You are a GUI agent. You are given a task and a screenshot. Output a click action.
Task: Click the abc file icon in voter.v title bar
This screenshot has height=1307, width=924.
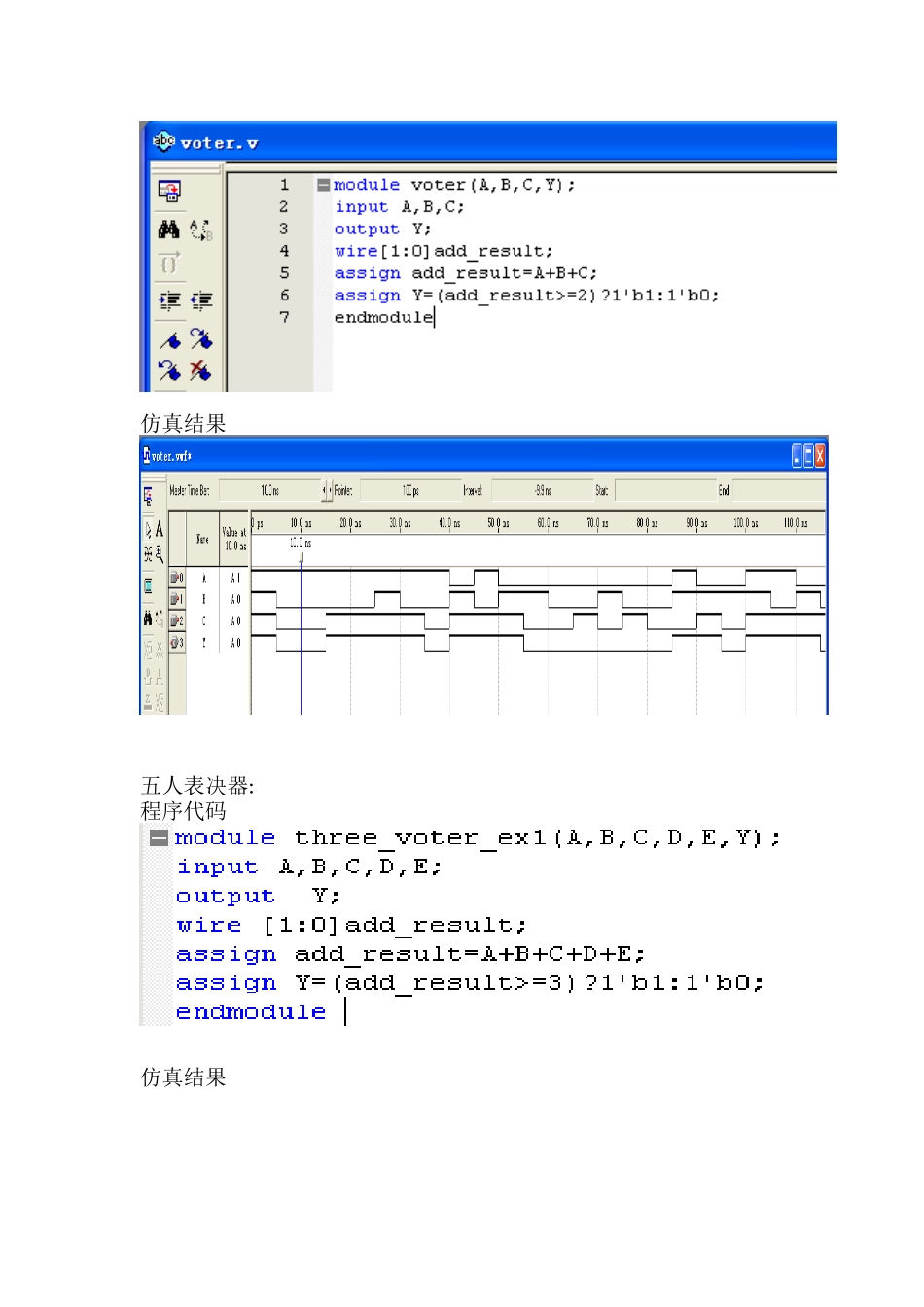click(162, 141)
